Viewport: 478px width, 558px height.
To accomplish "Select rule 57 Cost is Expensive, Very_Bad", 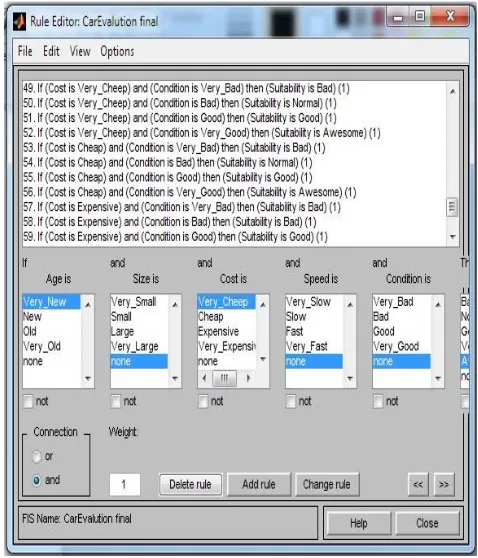I will pos(182,207).
